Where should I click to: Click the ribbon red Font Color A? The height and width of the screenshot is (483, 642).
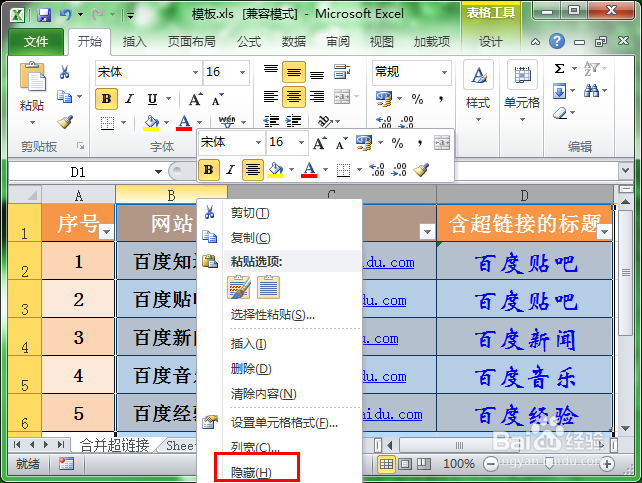(x=184, y=122)
